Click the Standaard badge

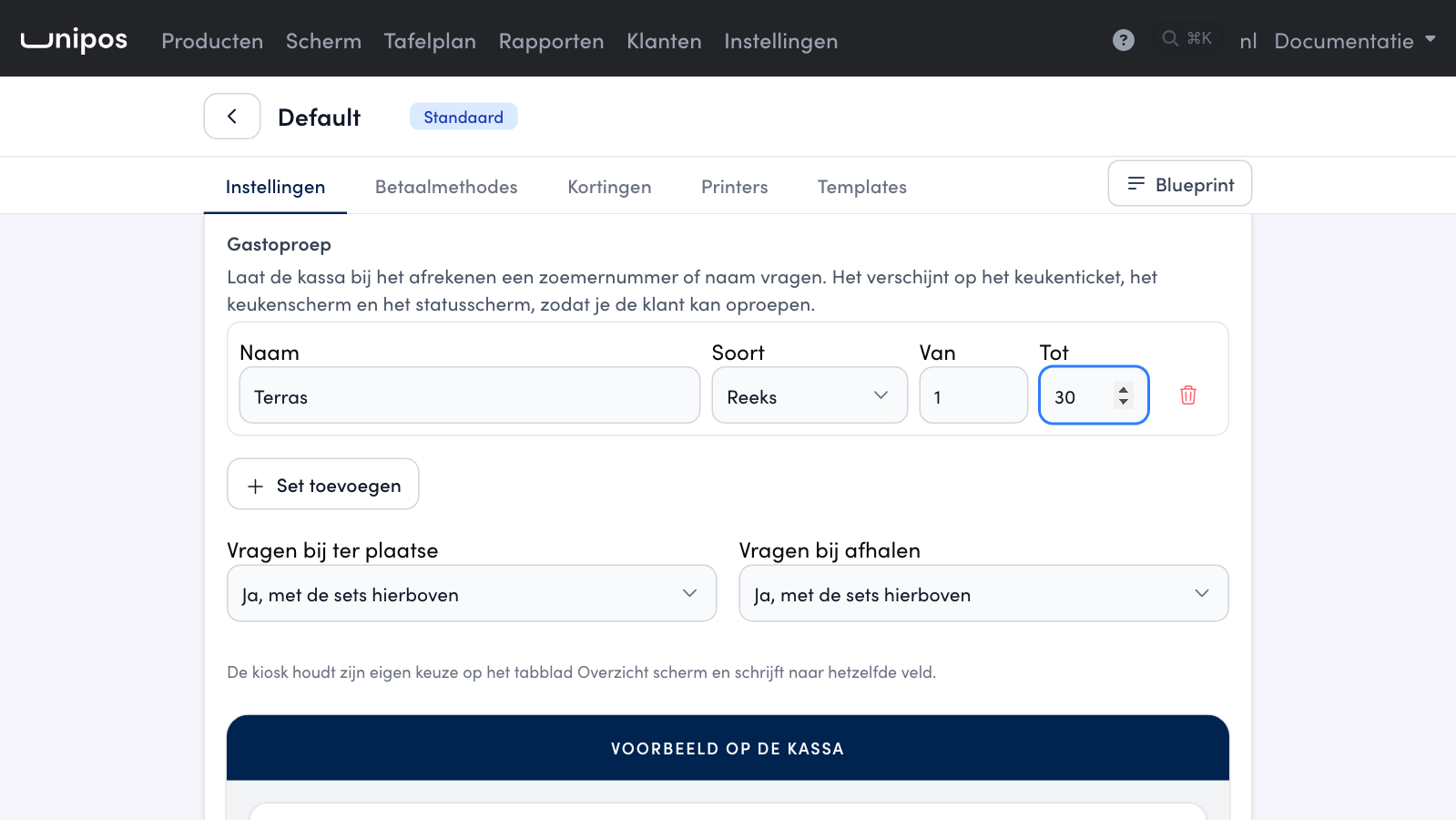(x=463, y=117)
